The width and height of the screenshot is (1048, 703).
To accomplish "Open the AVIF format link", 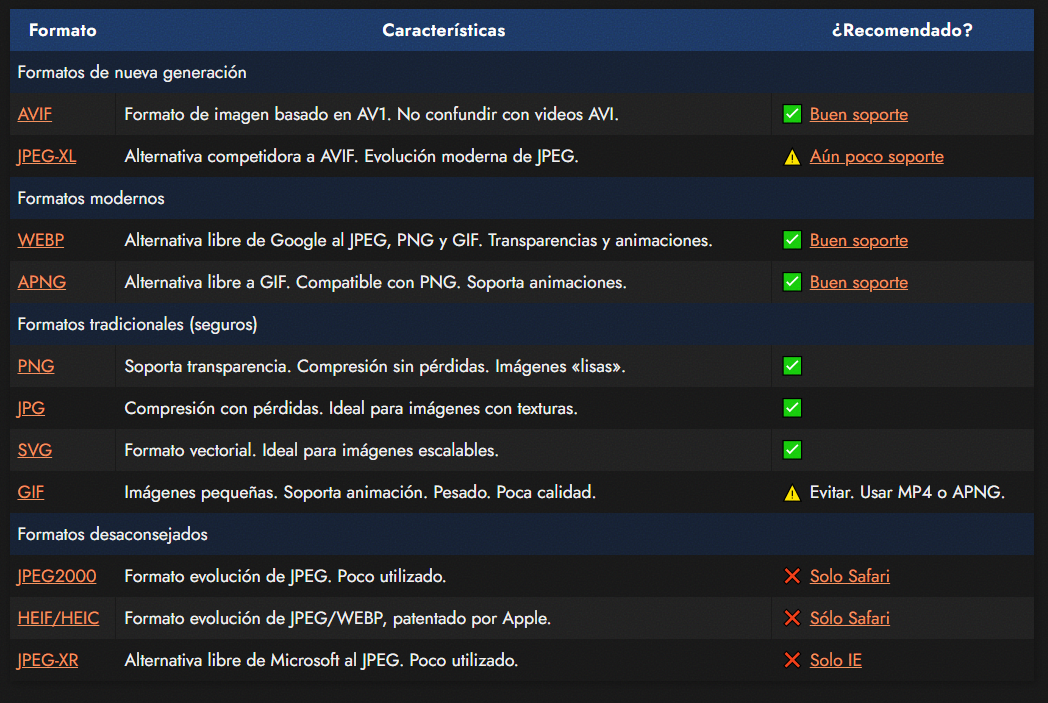I will click(x=35, y=114).
